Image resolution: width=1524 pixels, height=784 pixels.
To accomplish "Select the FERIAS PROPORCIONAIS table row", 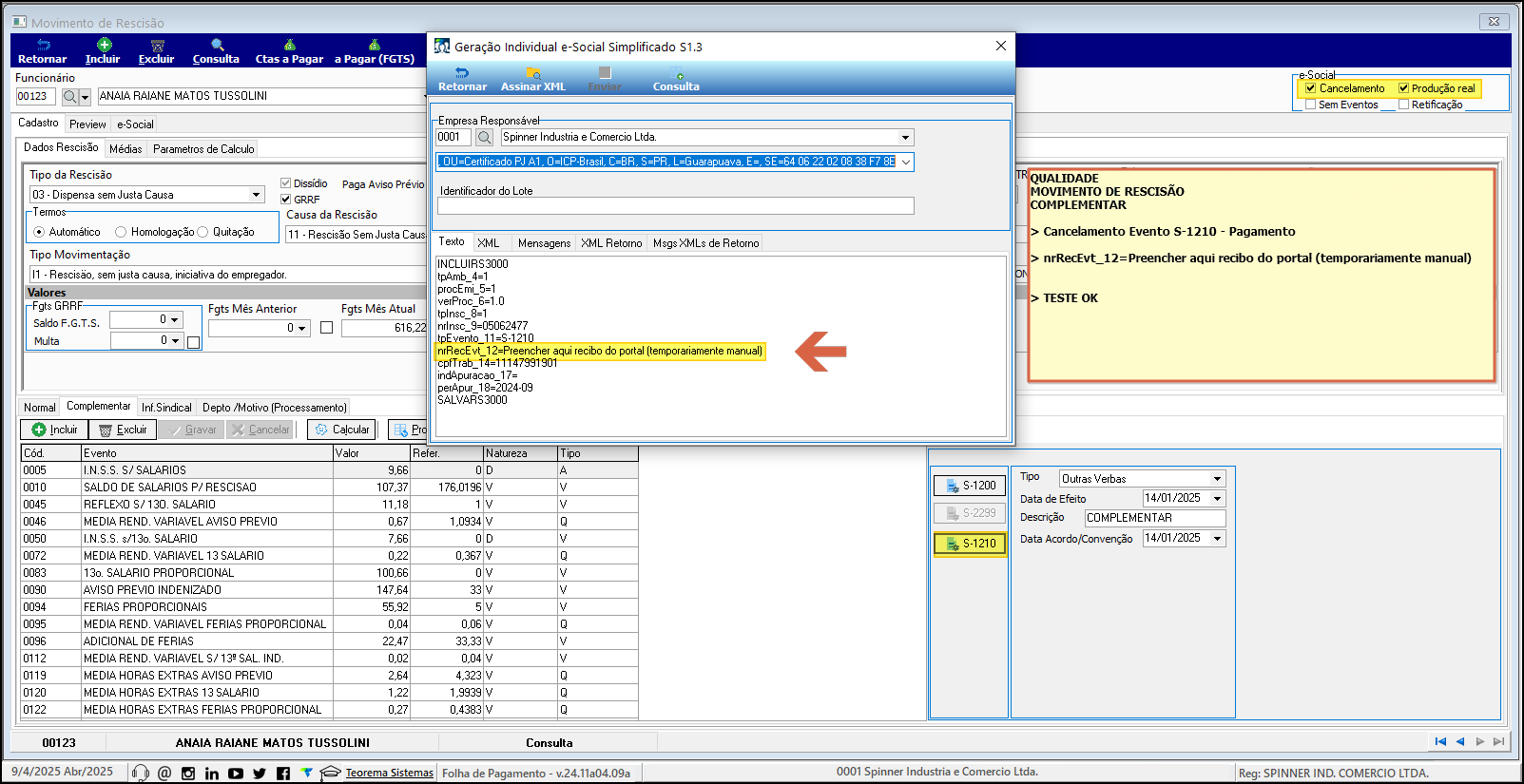I will tap(329, 607).
